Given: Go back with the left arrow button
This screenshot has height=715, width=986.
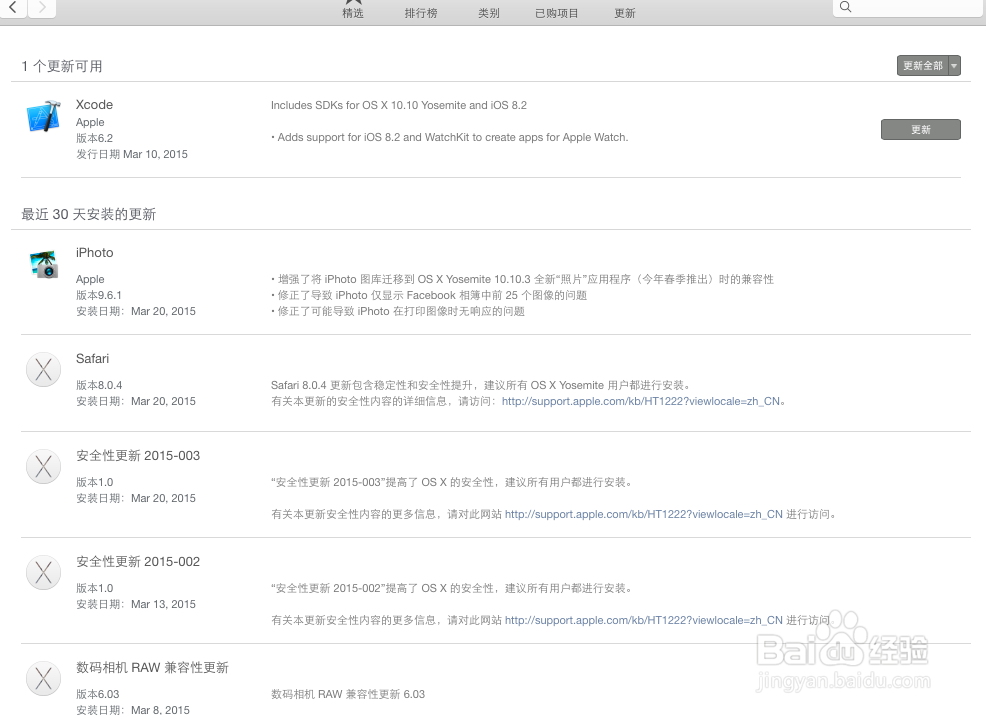Looking at the screenshot, I should [13, 8].
